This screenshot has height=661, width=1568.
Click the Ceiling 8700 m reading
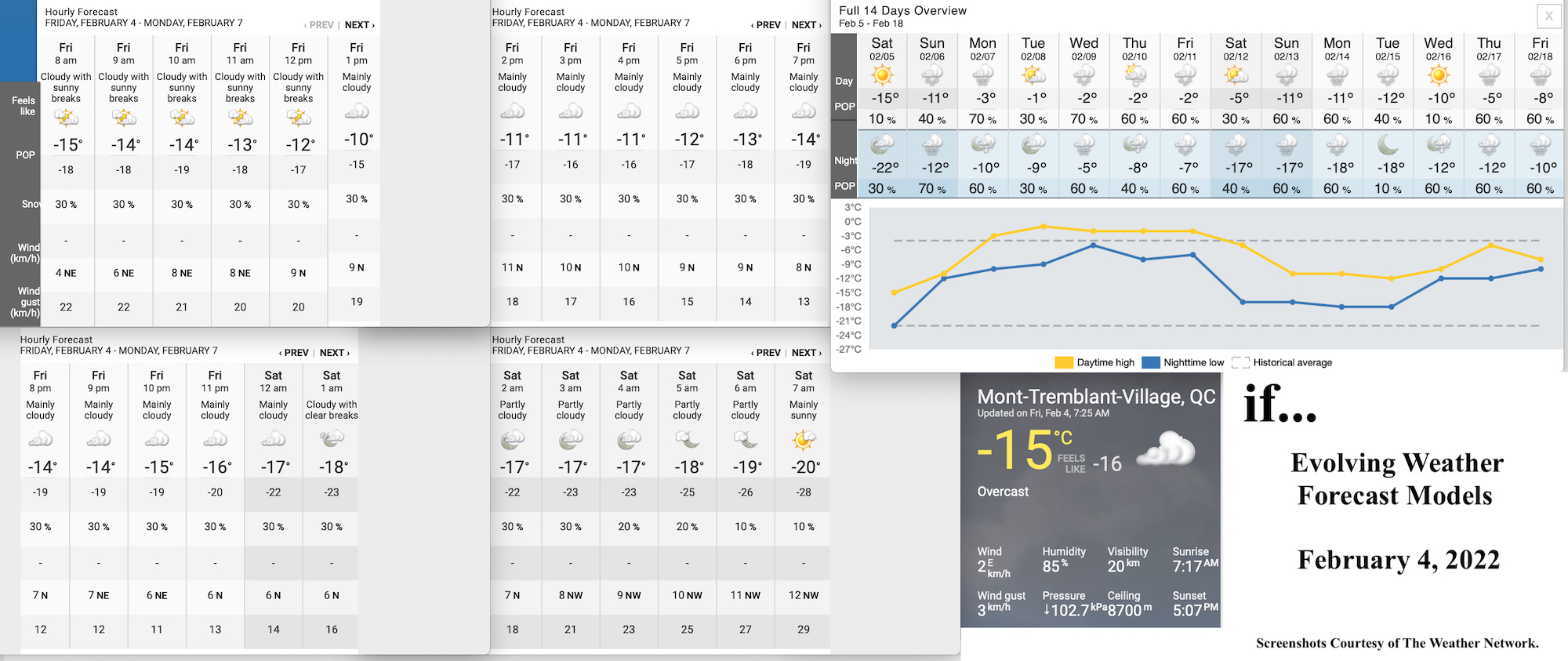pos(1130,609)
